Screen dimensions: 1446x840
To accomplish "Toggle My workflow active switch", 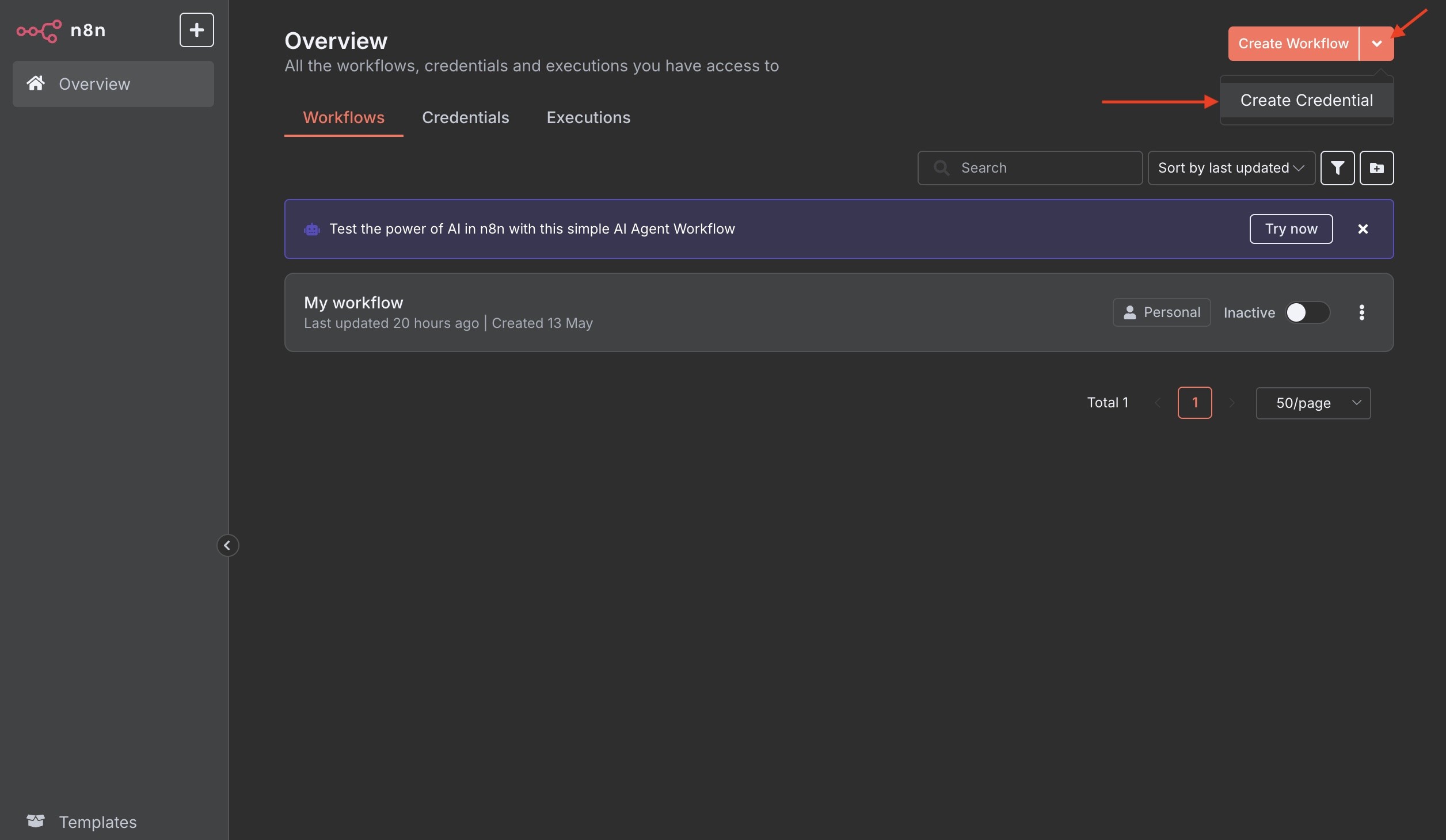I will coord(1308,312).
